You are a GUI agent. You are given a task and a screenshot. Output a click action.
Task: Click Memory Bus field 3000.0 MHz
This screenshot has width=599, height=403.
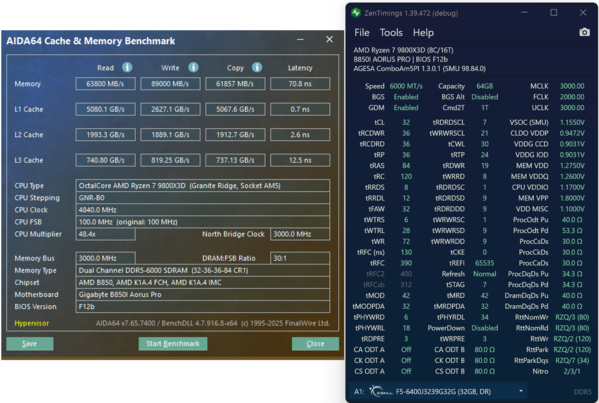click(x=105, y=258)
